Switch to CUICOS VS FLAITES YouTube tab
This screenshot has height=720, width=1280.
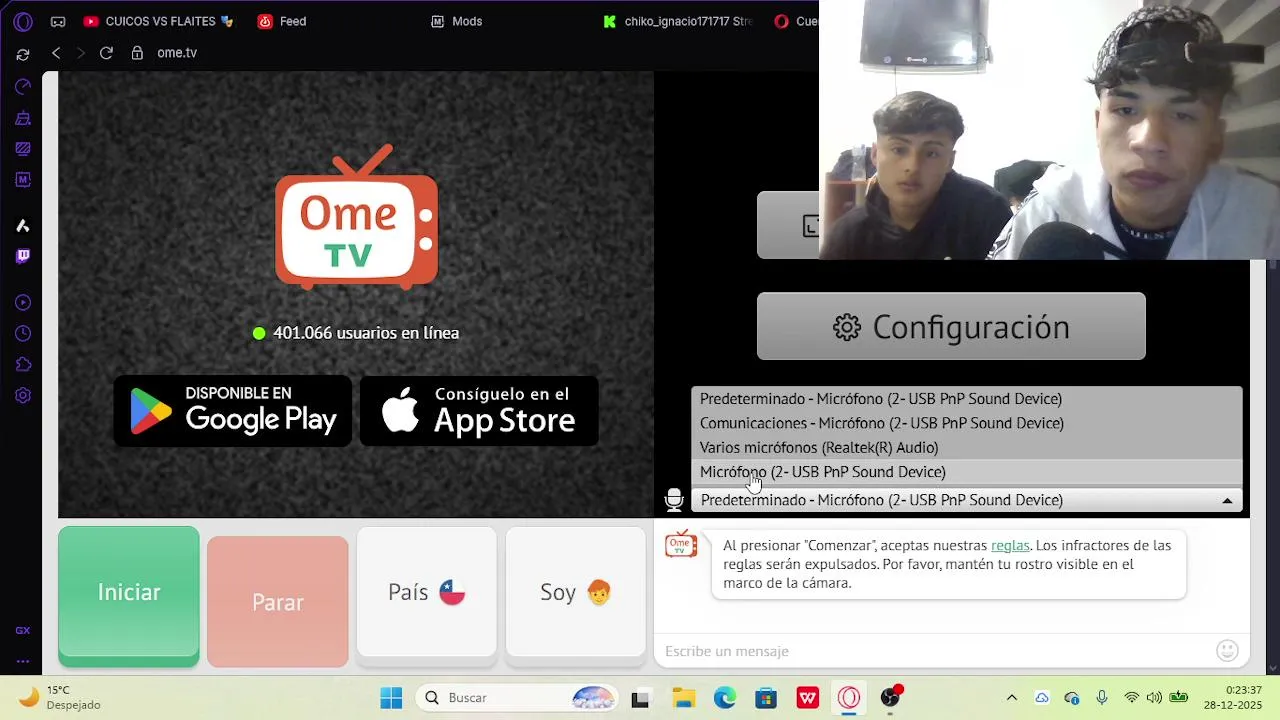point(160,21)
